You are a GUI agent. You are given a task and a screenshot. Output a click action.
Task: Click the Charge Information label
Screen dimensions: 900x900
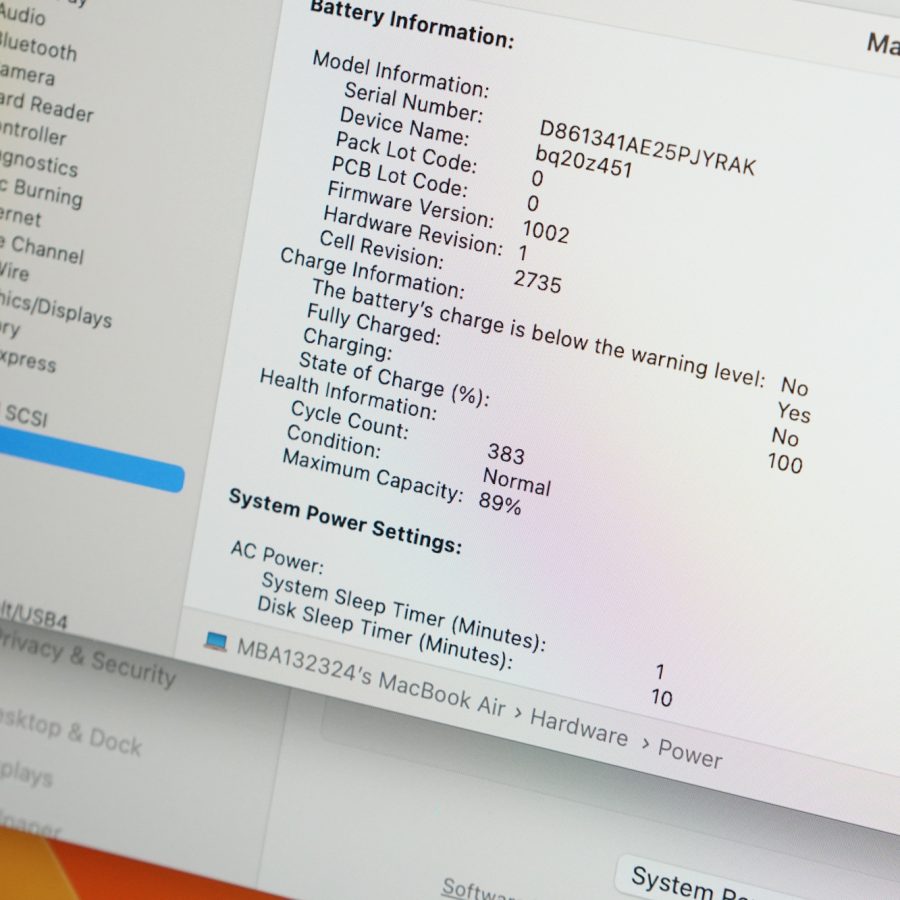click(x=373, y=273)
